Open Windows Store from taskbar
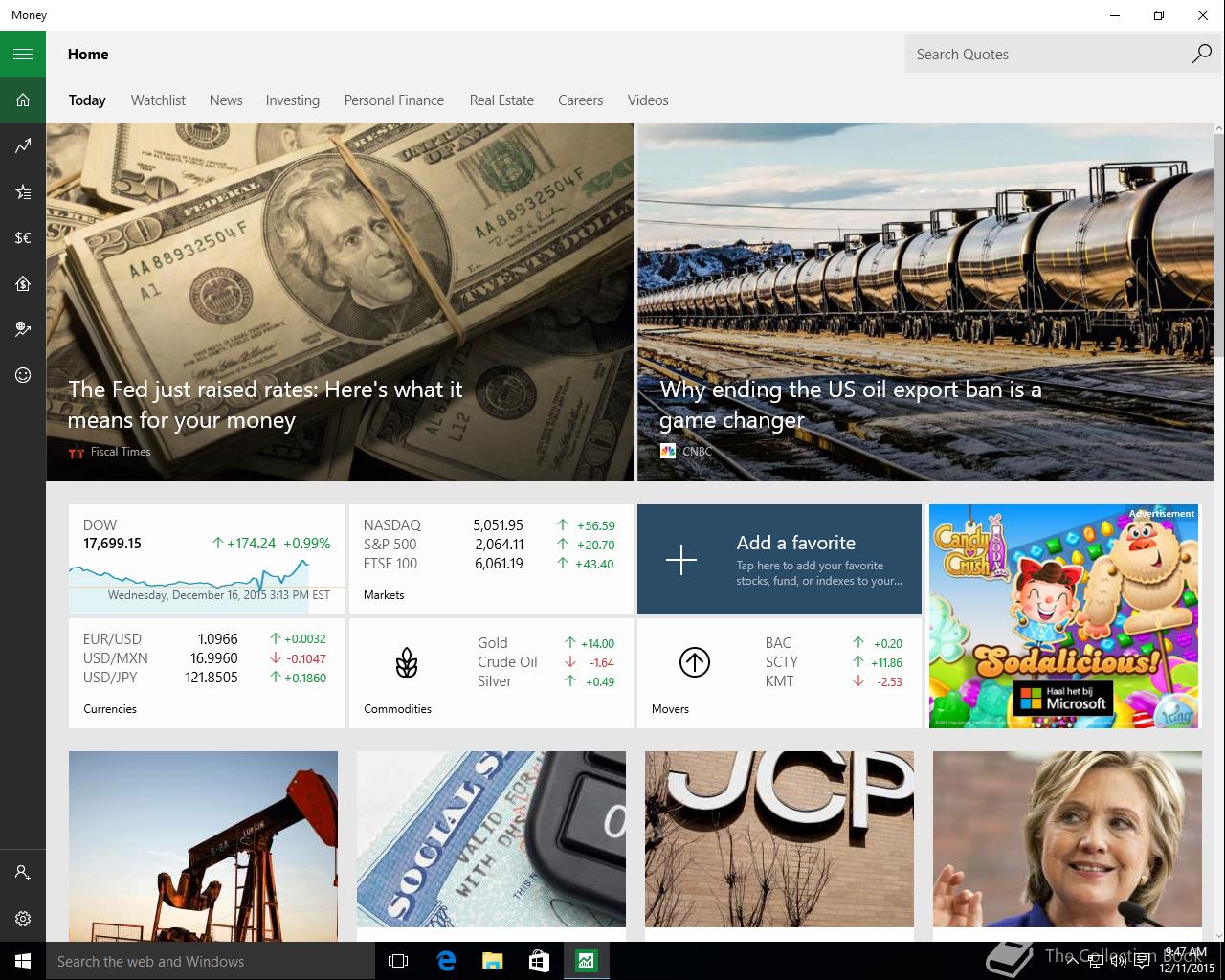Image resolution: width=1225 pixels, height=980 pixels. (x=539, y=961)
